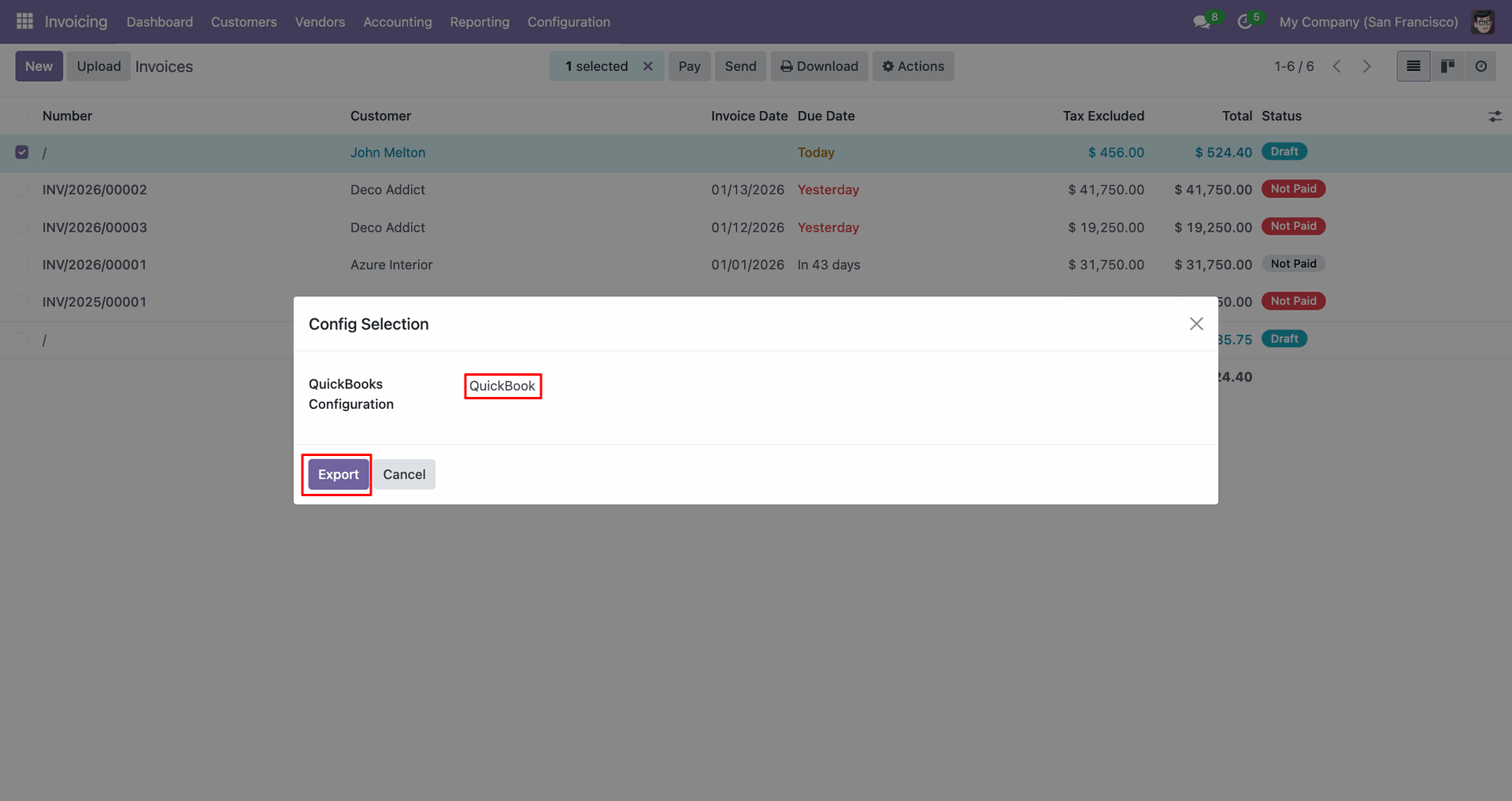Viewport: 1512px width, 801px height.
Task: Tick checkbox for invoice INV/2026/00002
Action: pyautogui.click(x=22, y=190)
